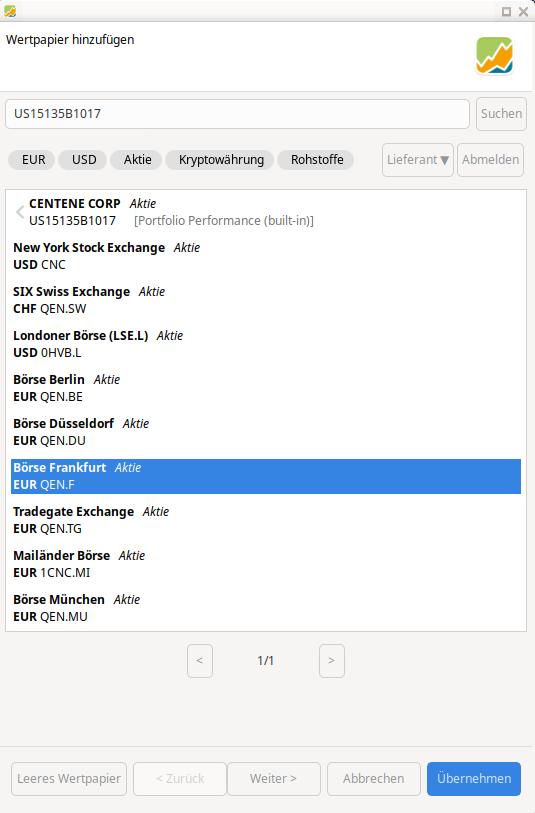Toggle the USD filter chip
Viewport: 535px width, 813px height.
[84, 160]
